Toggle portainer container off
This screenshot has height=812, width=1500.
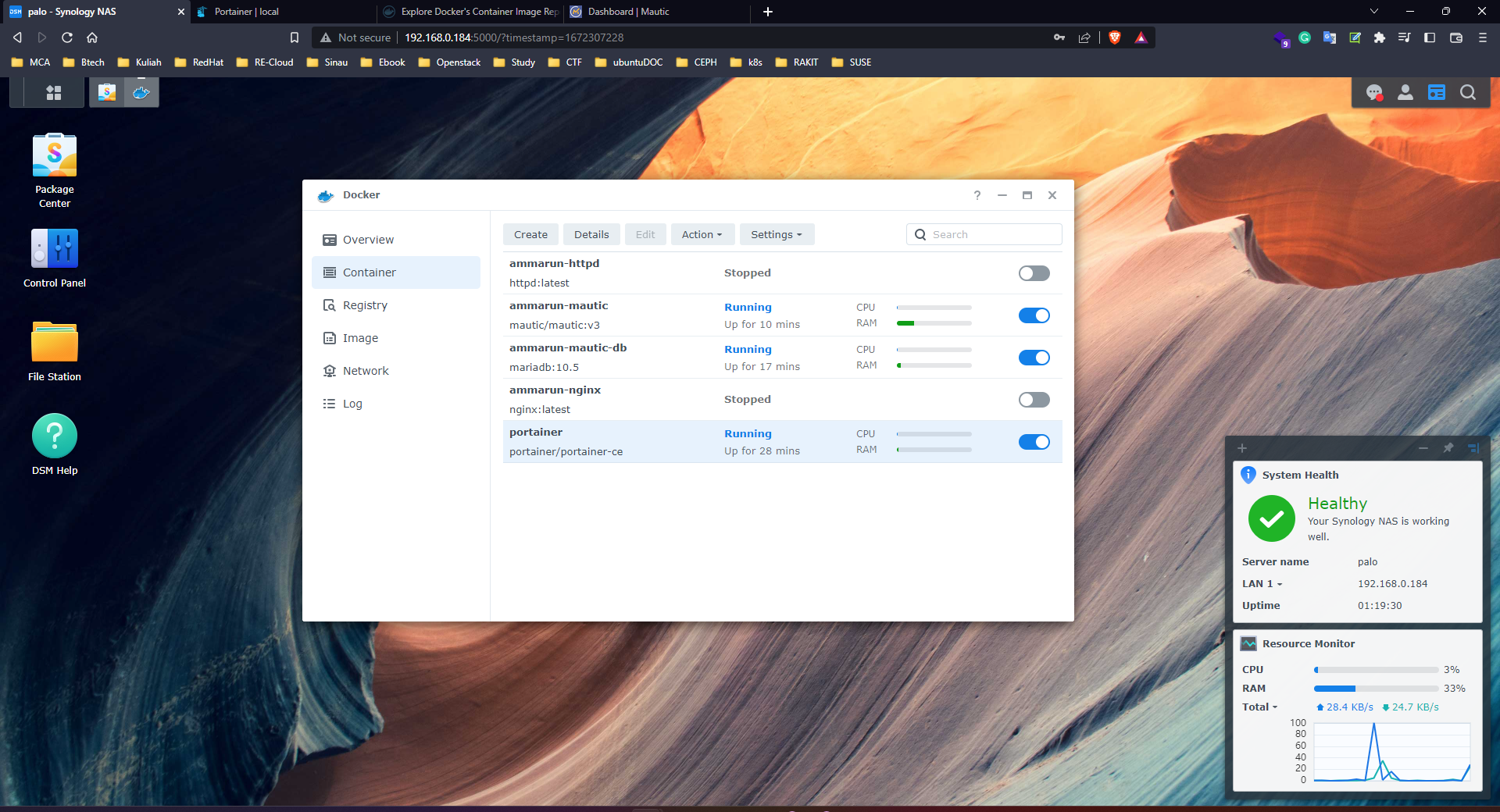click(x=1034, y=442)
